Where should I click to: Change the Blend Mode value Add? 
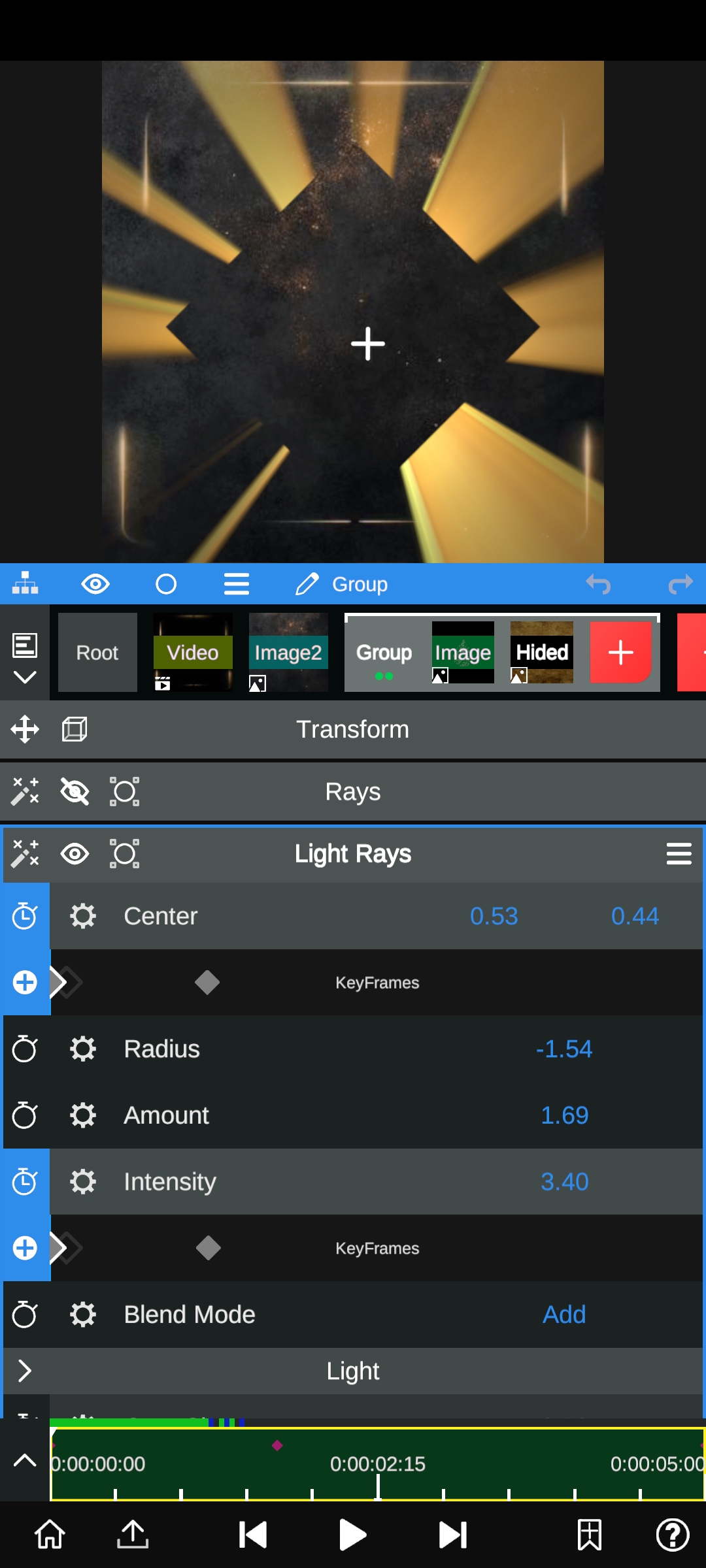564,1315
